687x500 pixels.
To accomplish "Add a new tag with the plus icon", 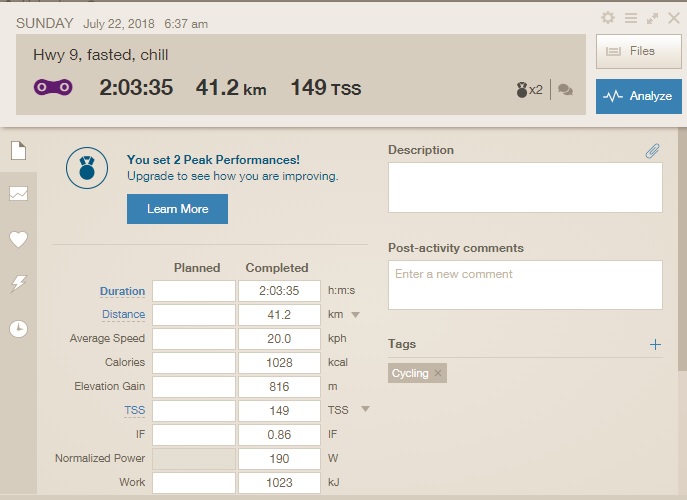I will 655,345.
